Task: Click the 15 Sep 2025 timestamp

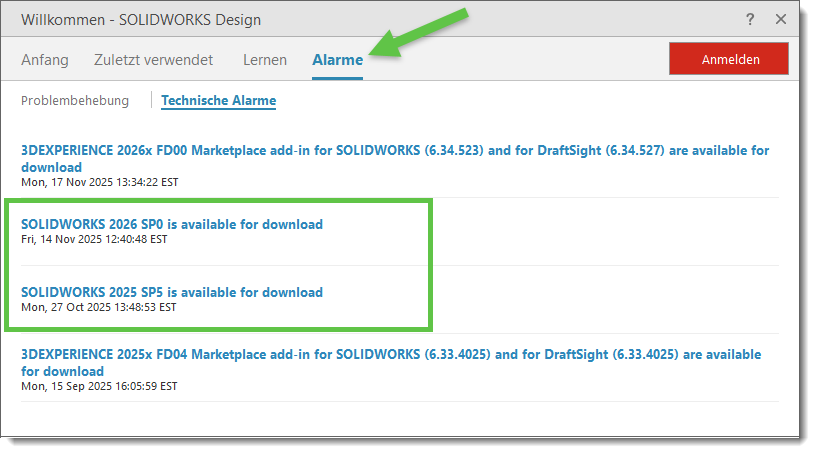Action: coord(99,386)
